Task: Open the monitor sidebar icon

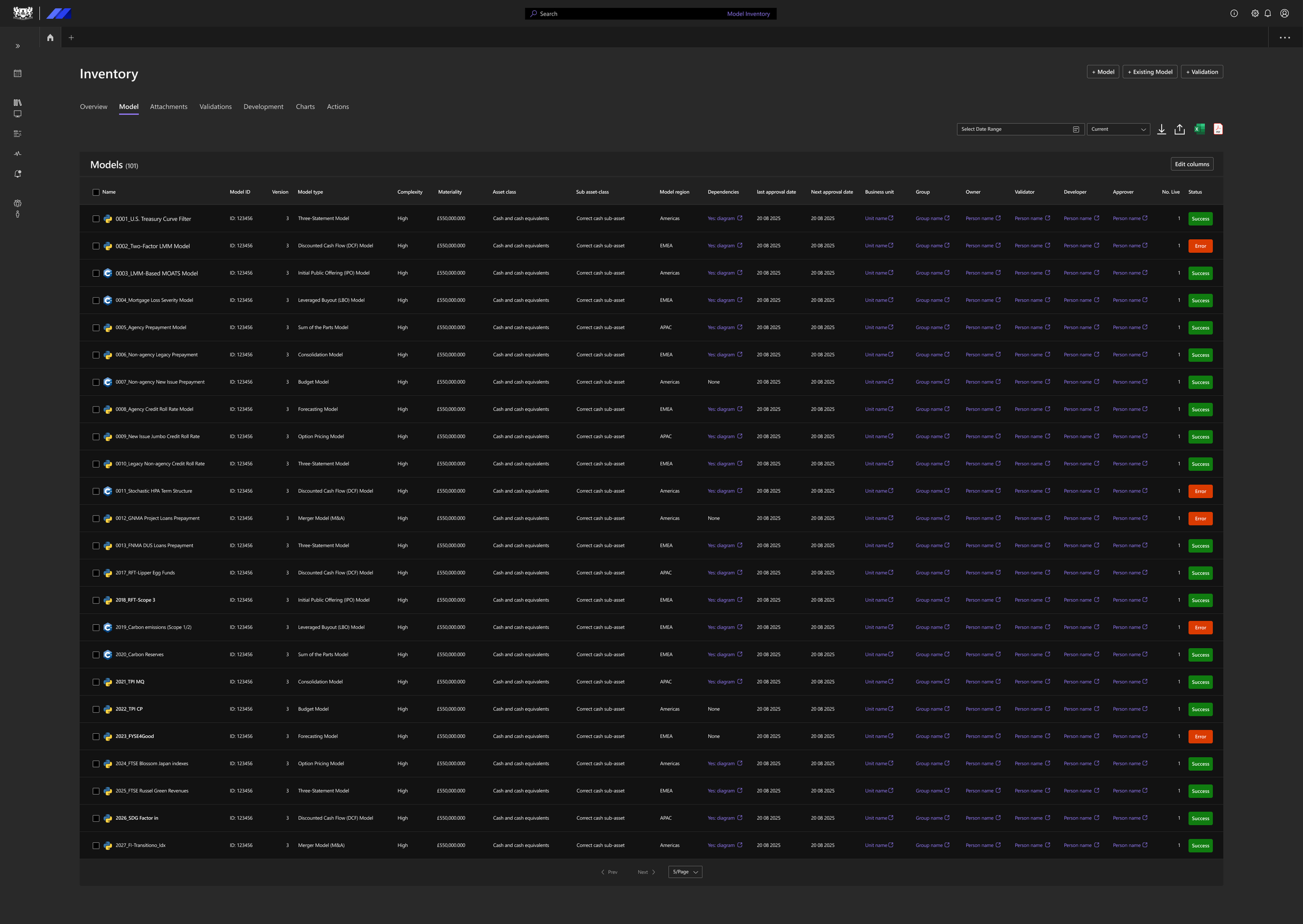Action: (18, 114)
